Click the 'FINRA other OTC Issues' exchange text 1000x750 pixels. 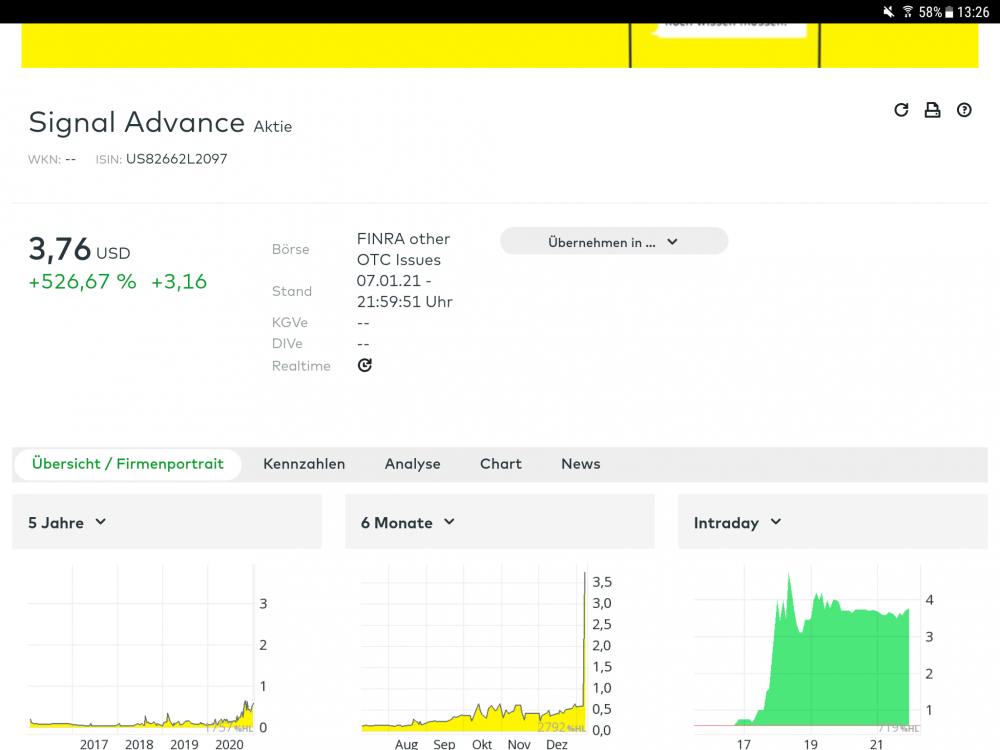pos(403,249)
